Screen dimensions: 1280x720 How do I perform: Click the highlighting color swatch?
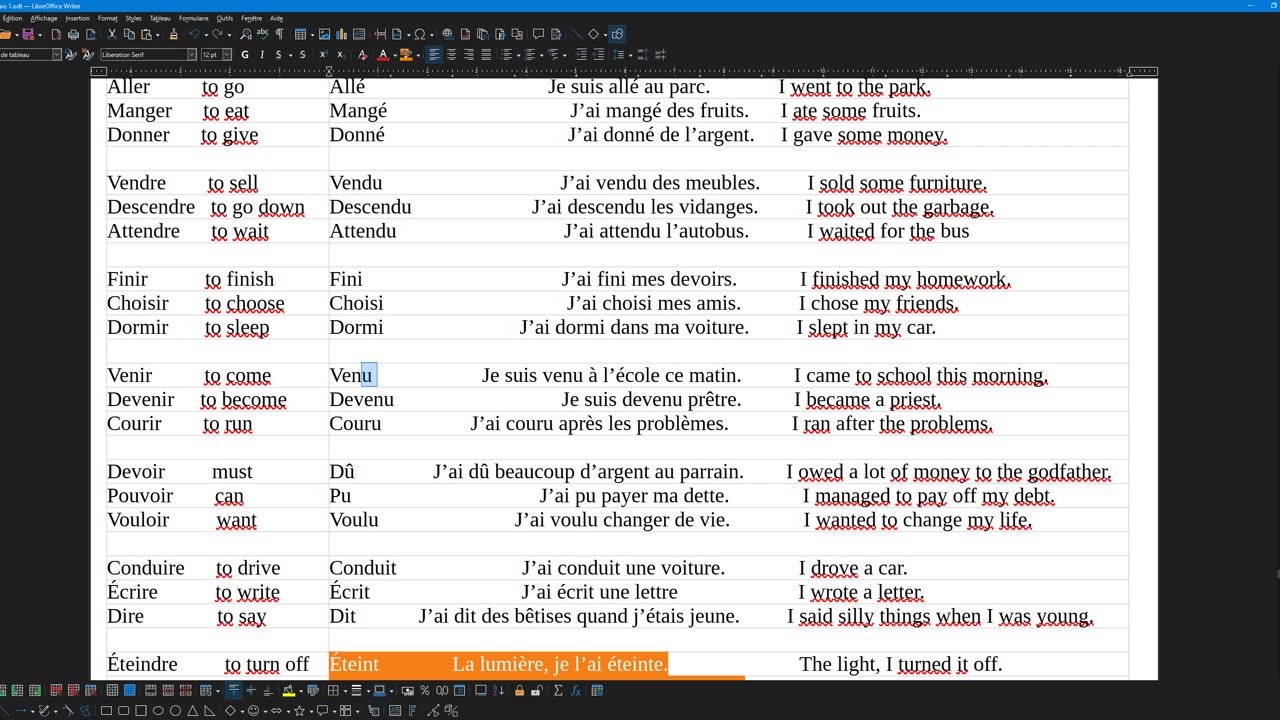(x=404, y=54)
